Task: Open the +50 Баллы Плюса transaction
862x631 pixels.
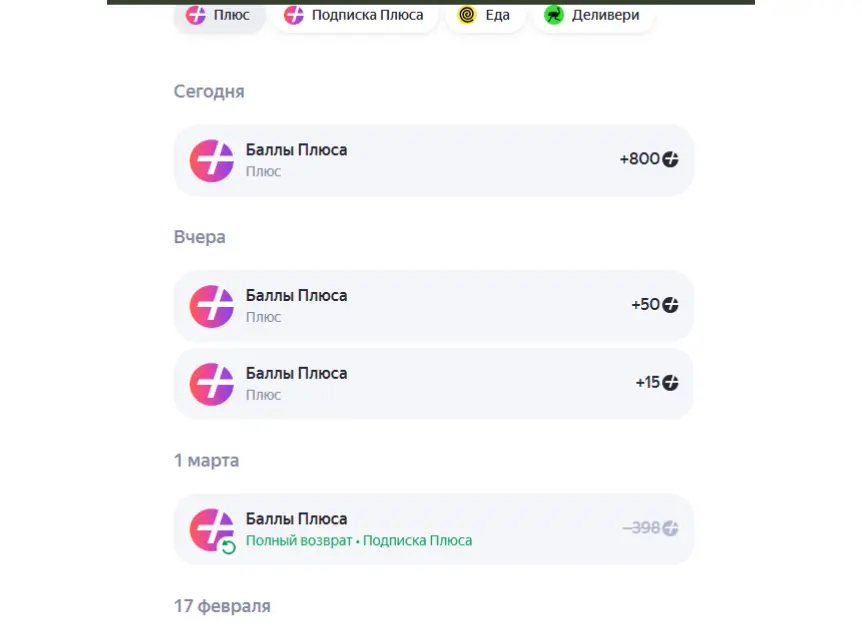Action: pyautogui.click(x=434, y=306)
